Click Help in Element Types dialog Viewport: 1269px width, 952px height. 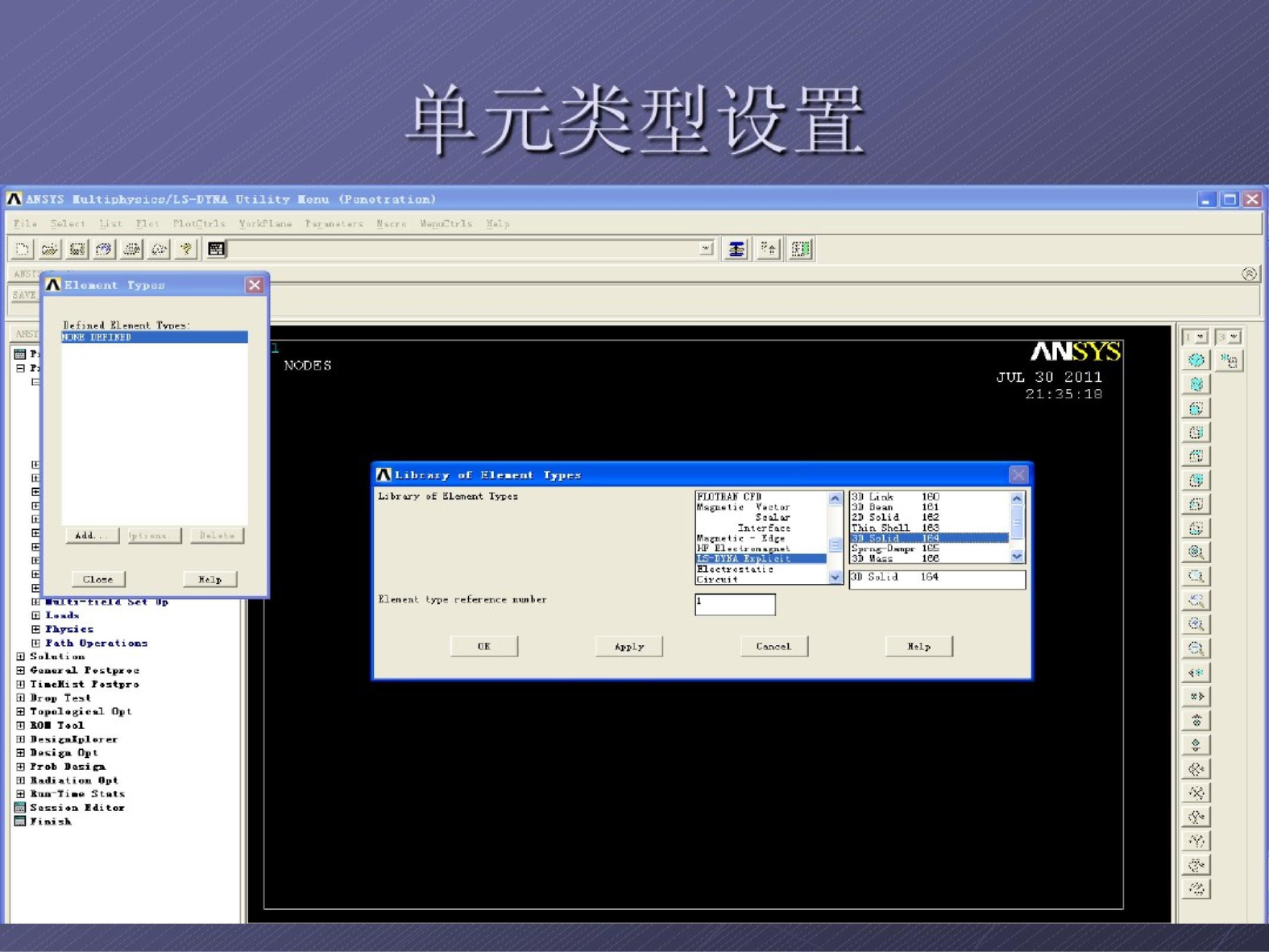tap(209, 579)
